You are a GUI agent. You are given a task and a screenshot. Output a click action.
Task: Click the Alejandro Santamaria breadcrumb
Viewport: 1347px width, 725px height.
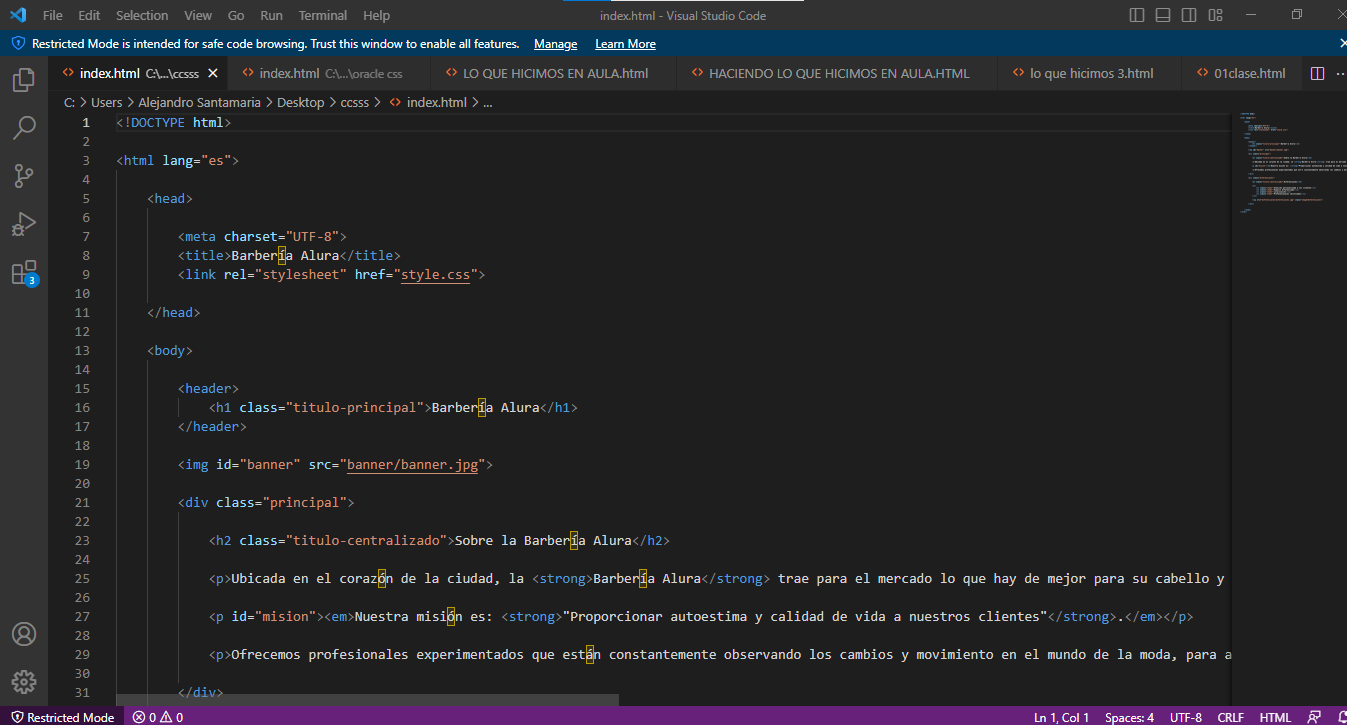click(199, 102)
